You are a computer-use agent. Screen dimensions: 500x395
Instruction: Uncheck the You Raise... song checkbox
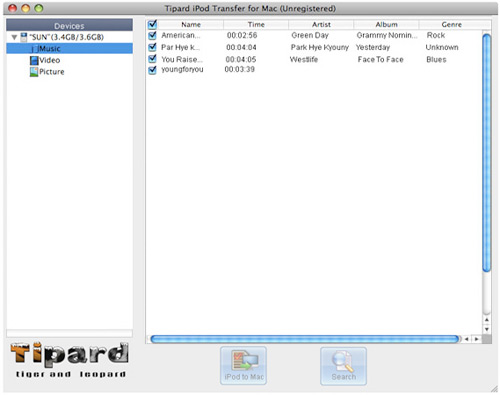(152, 59)
